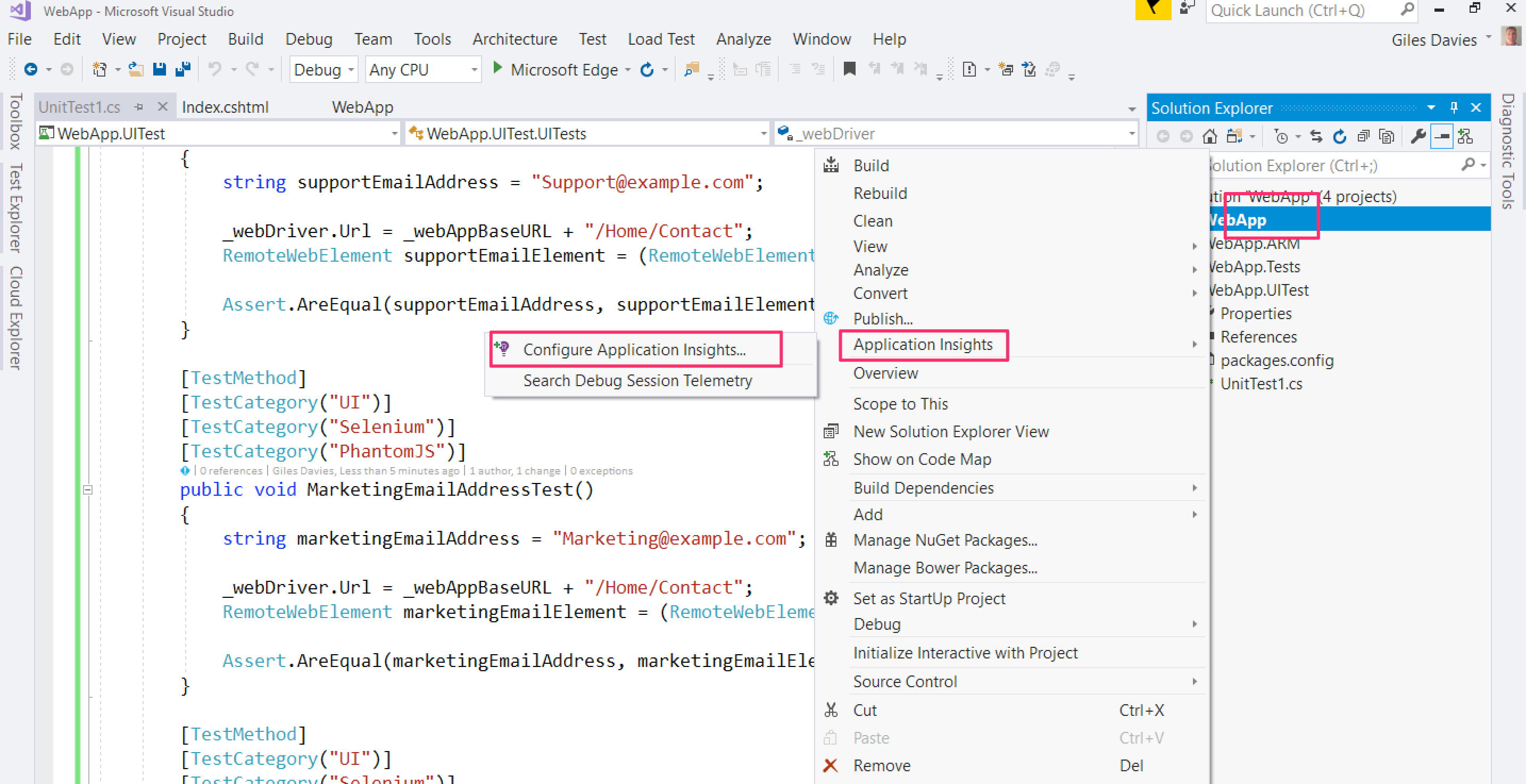The height and width of the screenshot is (784, 1526).
Task: Switch to the Index.cshtml tab
Action: [x=225, y=107]
